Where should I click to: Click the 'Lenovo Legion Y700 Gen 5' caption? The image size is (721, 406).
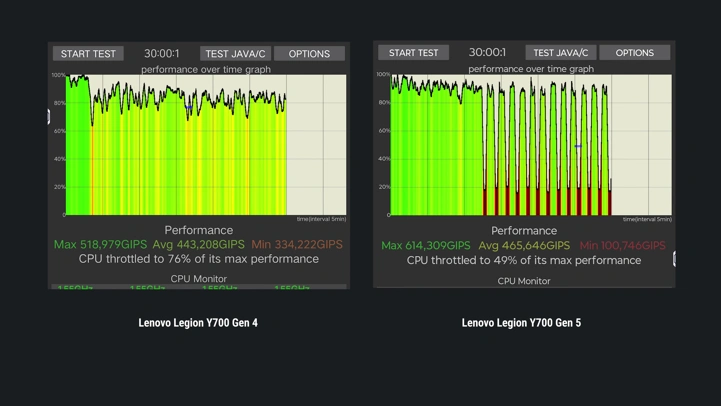[x=521, y=323]
